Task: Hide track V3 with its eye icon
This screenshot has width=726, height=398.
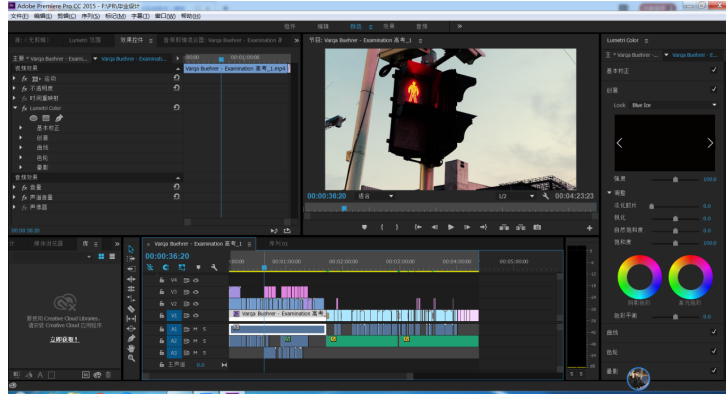Action: [x=196, y=292]
